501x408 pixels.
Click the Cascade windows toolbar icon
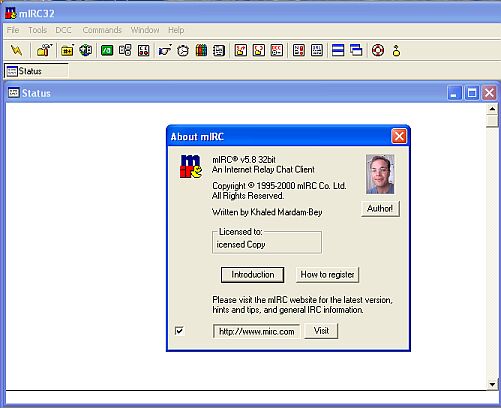[x=356, y=50]
